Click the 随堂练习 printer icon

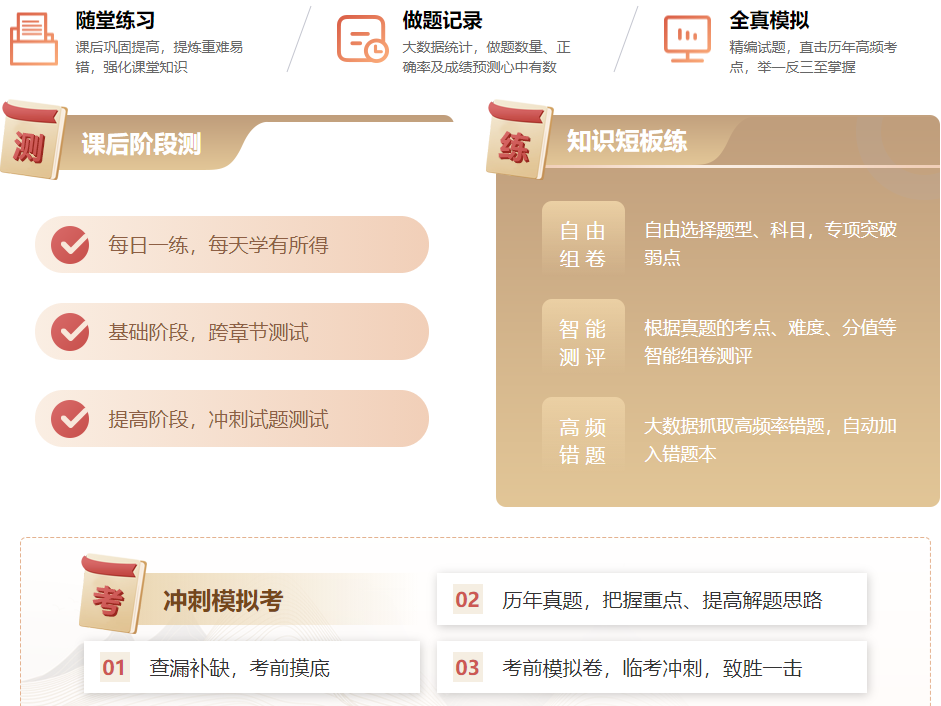point(34,42)
